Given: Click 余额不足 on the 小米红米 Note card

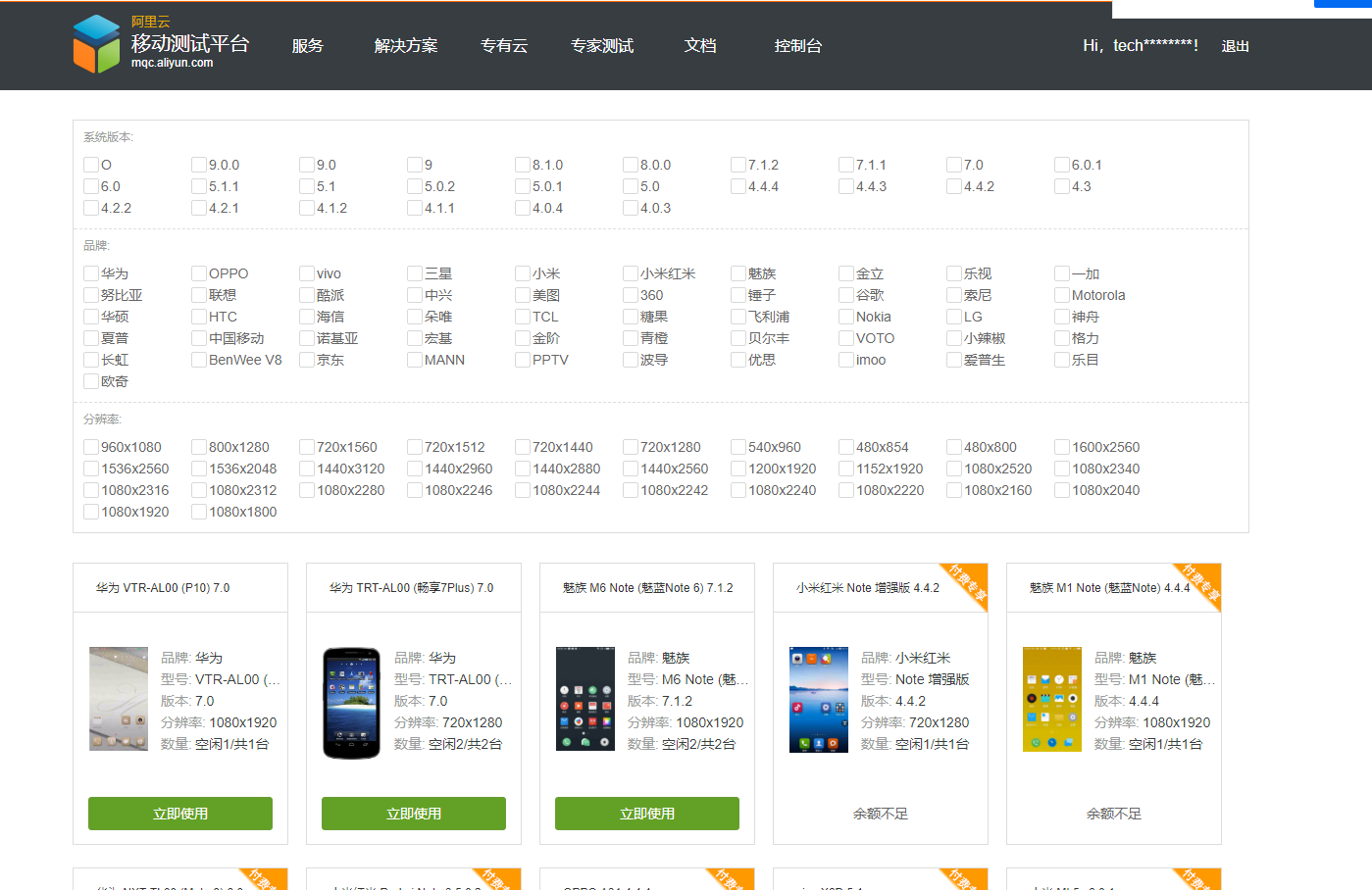Looking at the screenshot, I should tap(881, 814).
